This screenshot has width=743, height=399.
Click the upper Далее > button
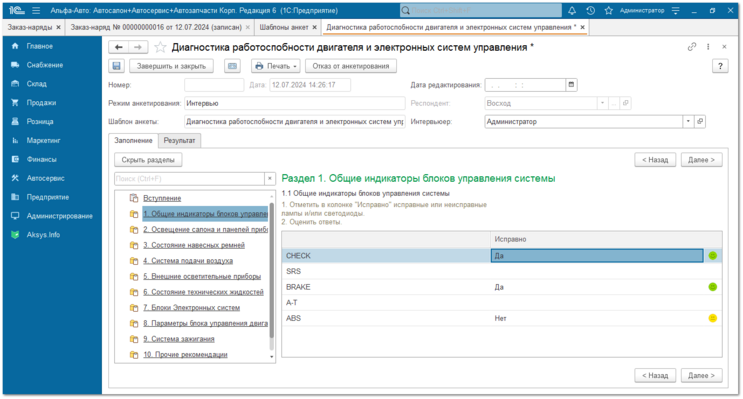[x=701, y=160]
